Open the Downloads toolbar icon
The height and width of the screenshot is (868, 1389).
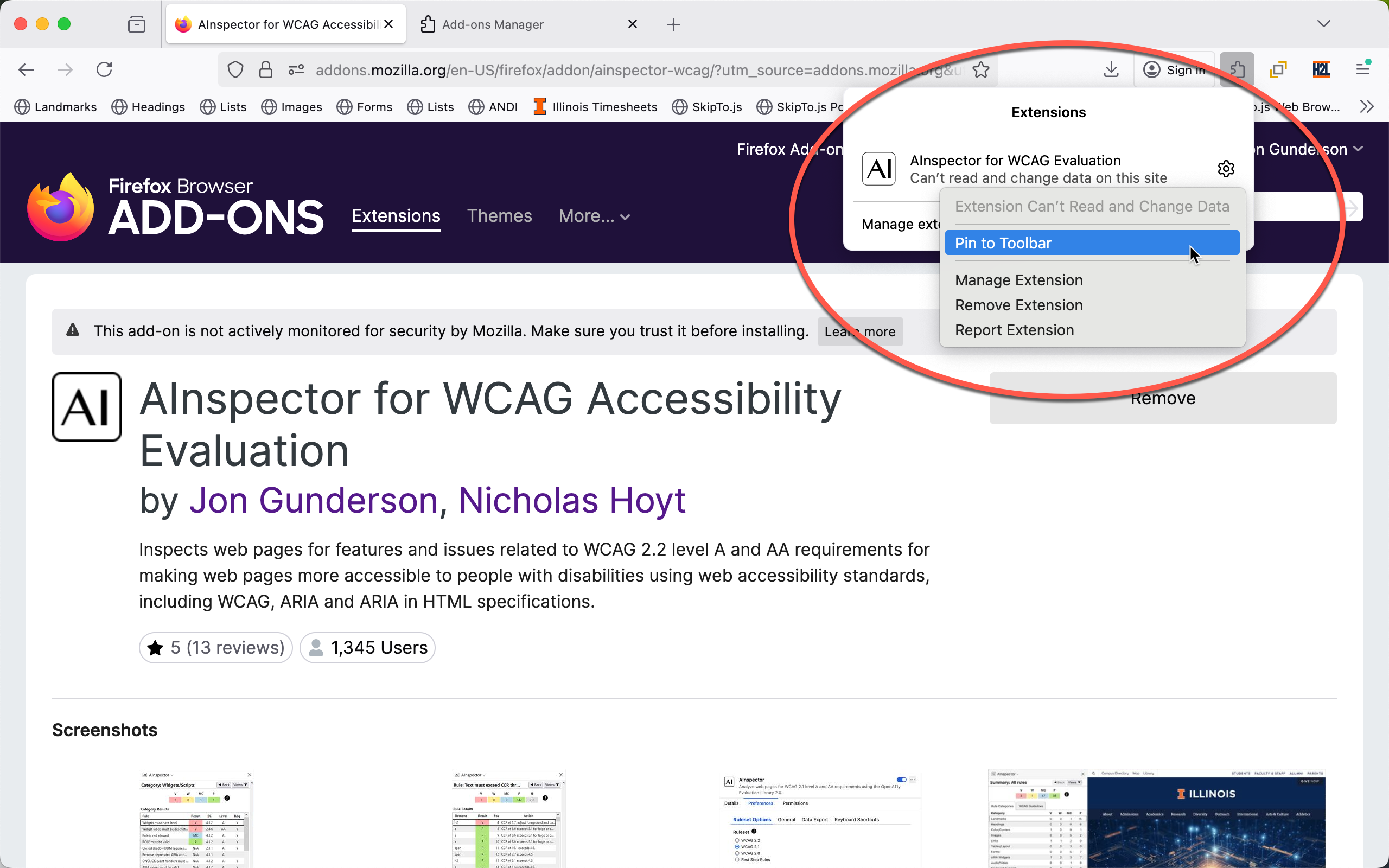point(1111,69)
